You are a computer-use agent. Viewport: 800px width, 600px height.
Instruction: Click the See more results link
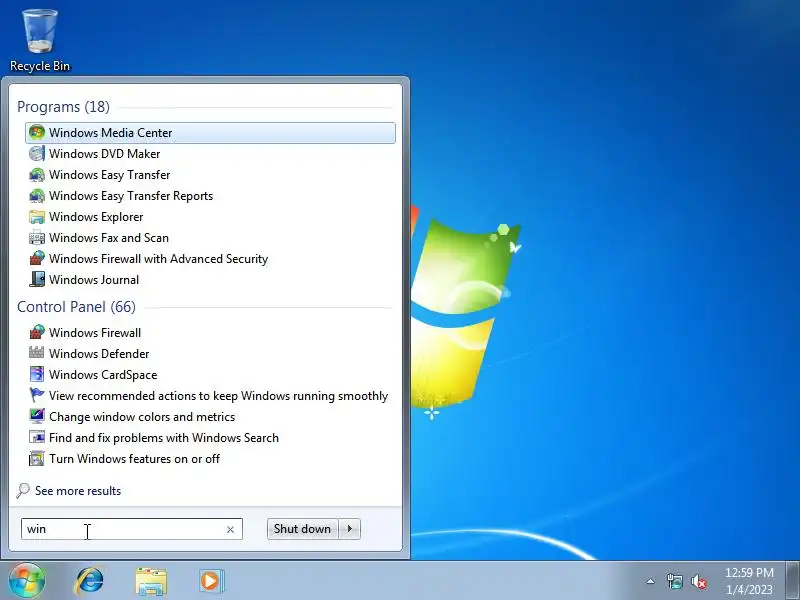(x=78, y=491)
